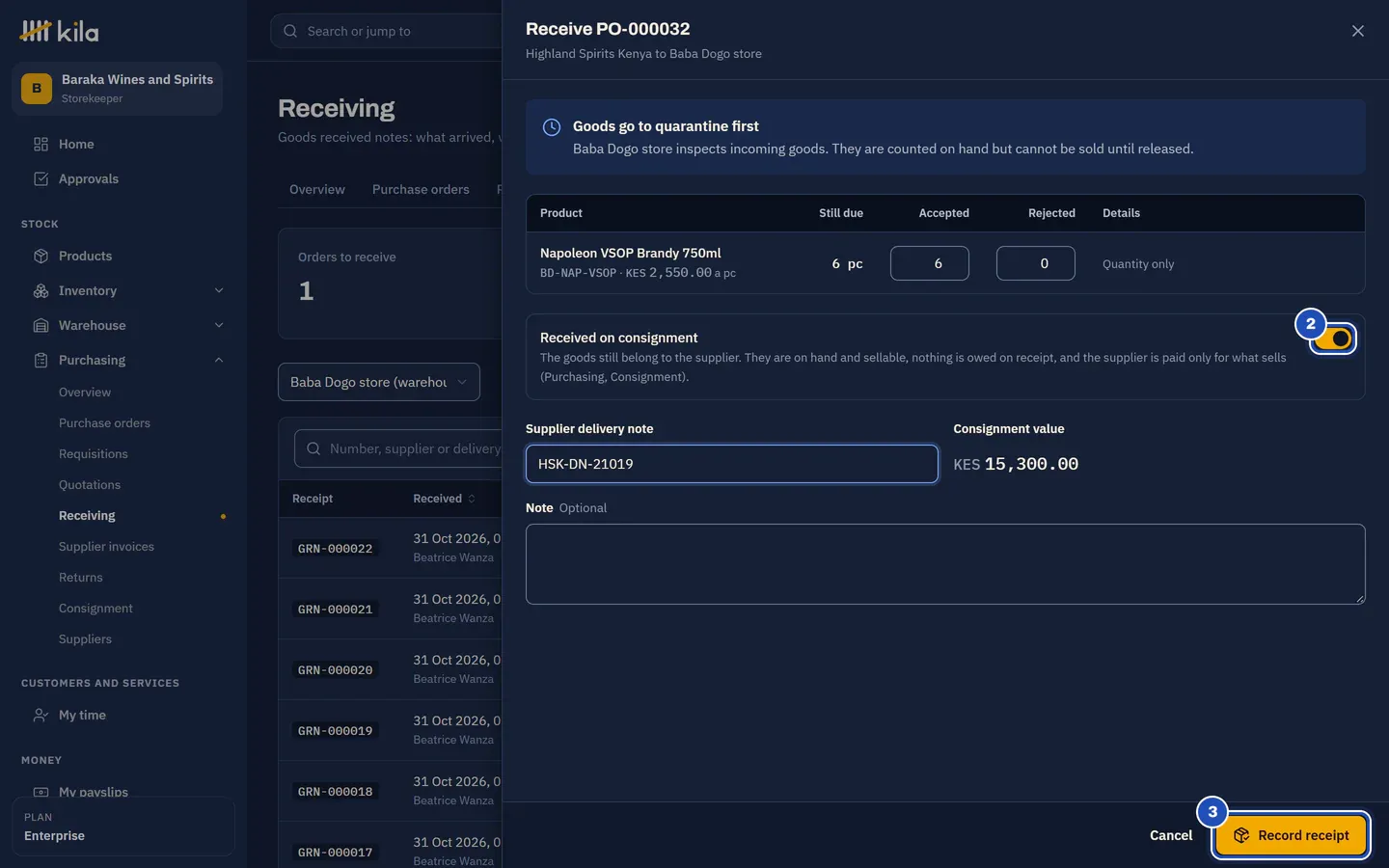Edit the Rejected quantity field
1389x868 pixels.
1036,263
